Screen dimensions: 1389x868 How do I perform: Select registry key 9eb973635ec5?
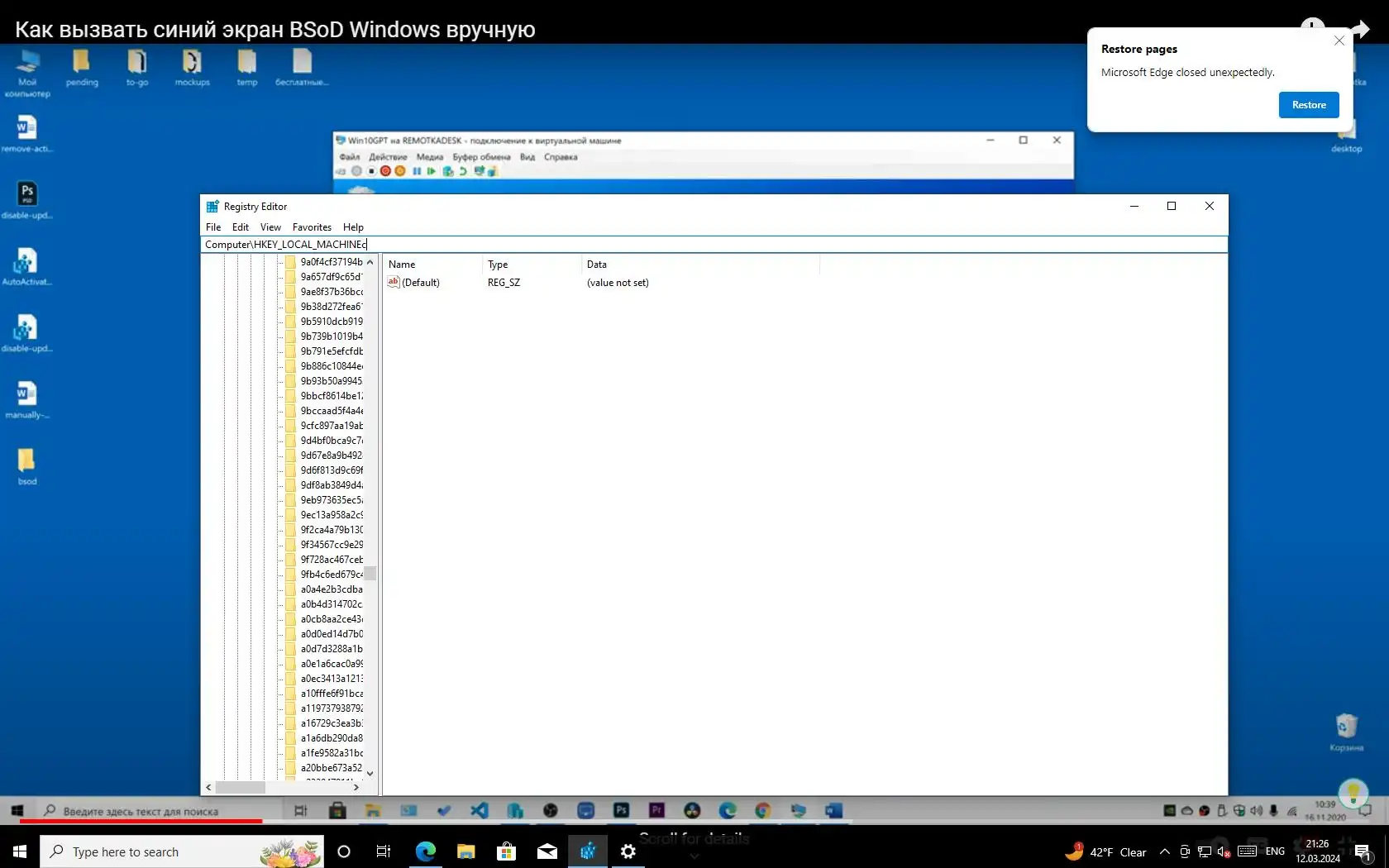324,500
